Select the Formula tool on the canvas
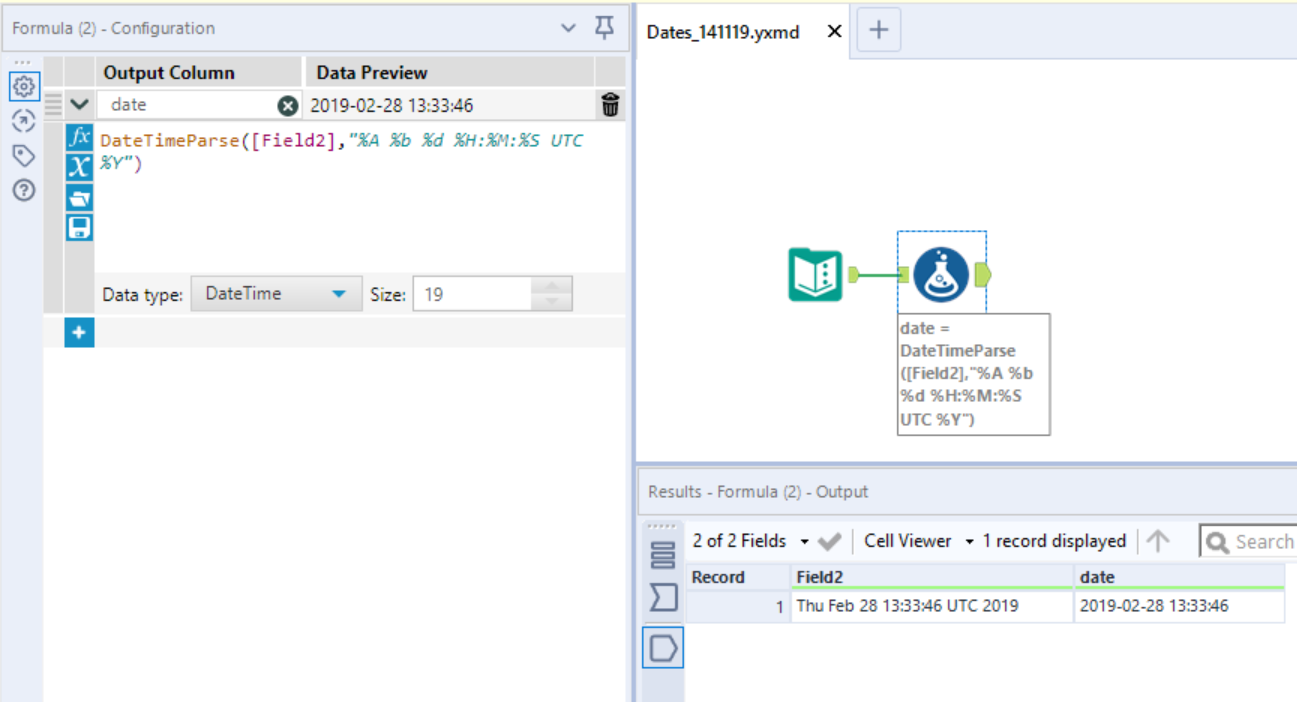 [941, 275]
